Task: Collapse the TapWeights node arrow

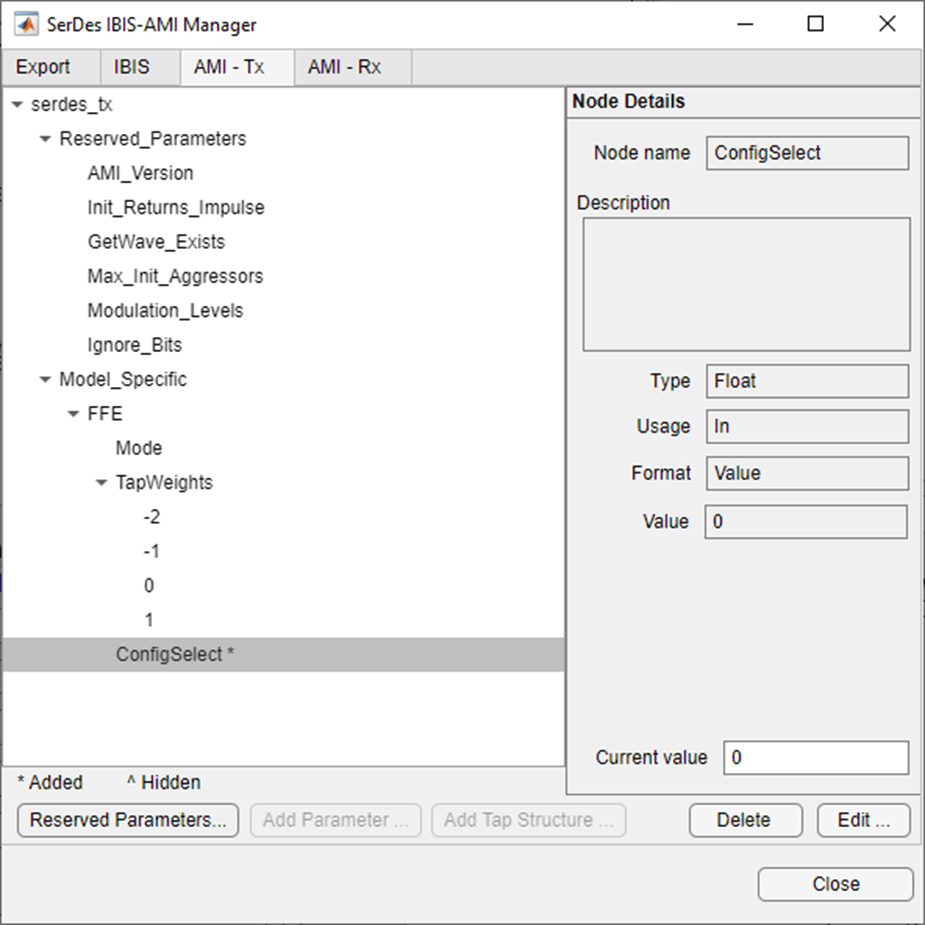Action: tap(101, 483)
